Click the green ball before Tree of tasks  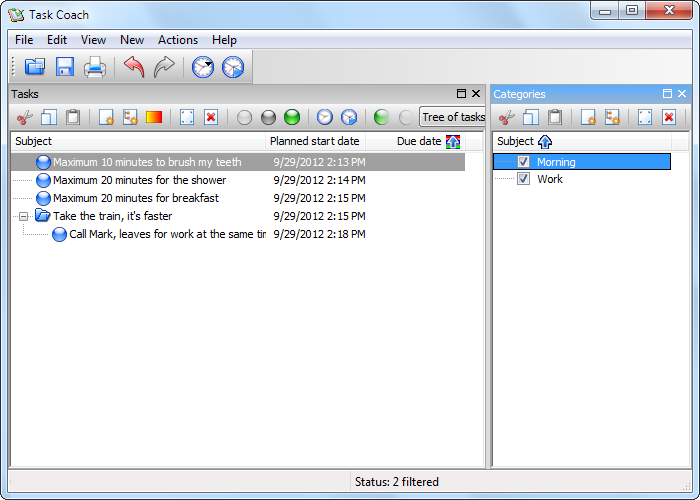(382, 117)
